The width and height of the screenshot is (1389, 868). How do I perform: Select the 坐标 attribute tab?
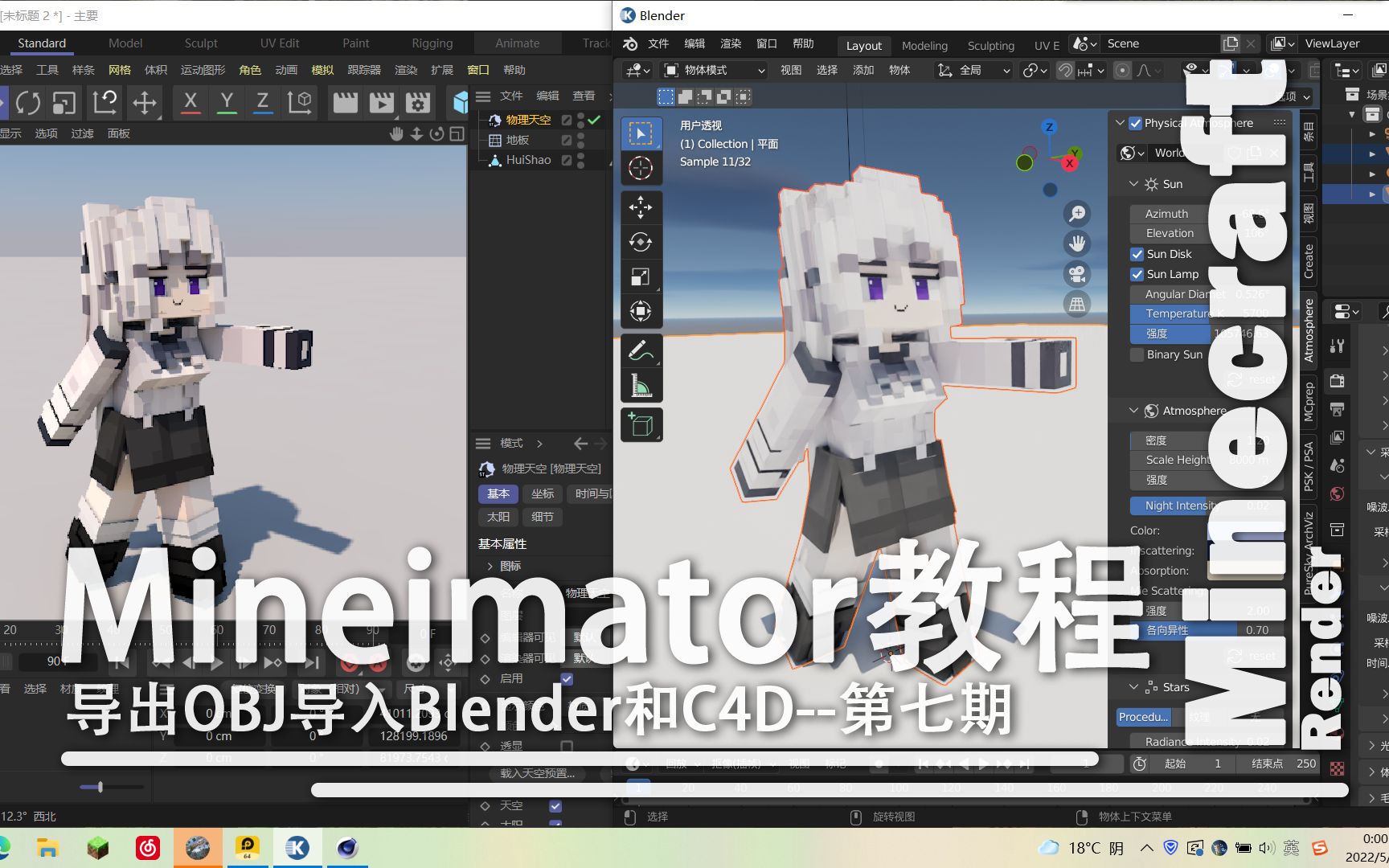click(543, 493)
